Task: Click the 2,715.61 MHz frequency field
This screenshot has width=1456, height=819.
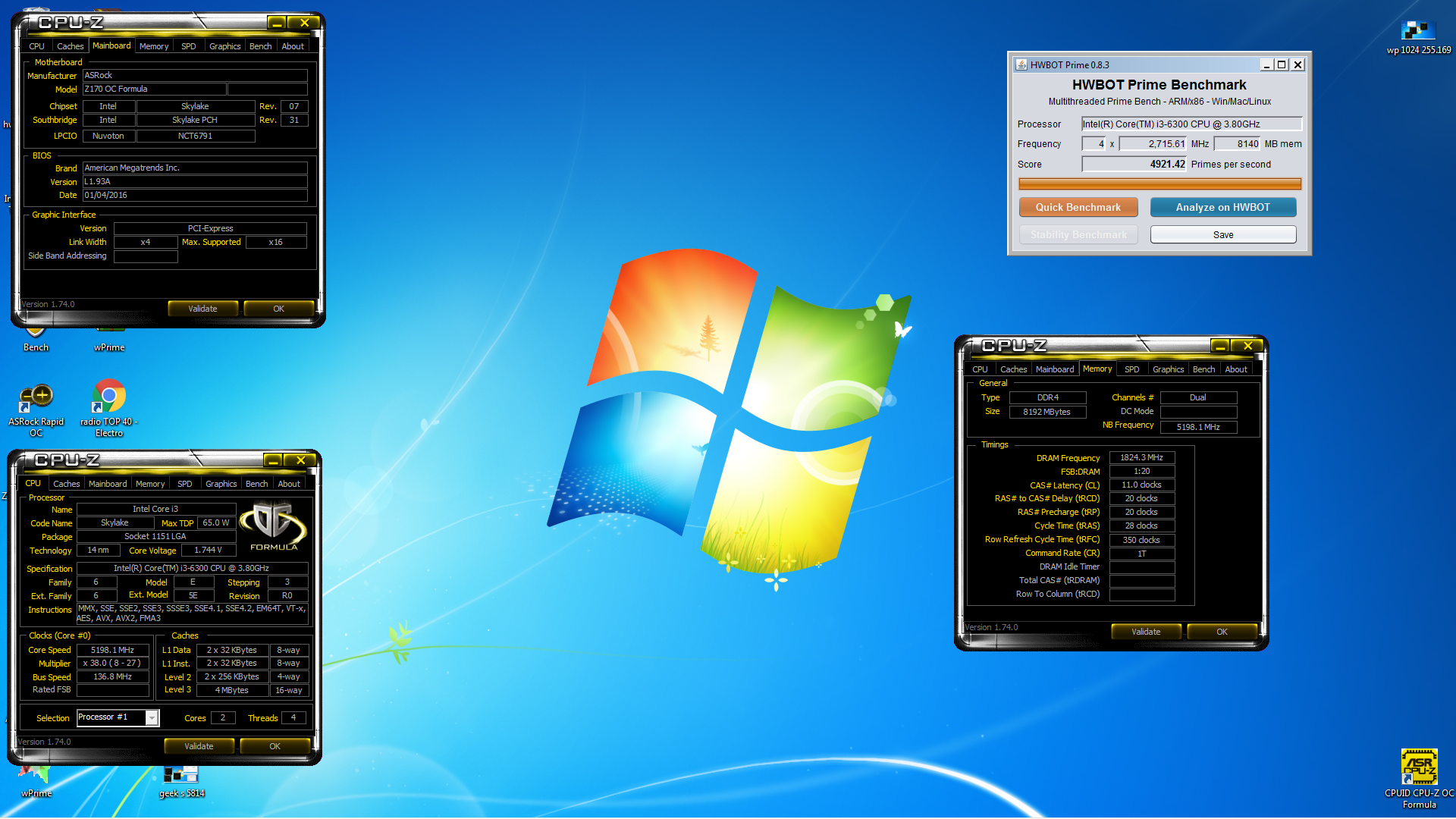Action: [1153, 143]
